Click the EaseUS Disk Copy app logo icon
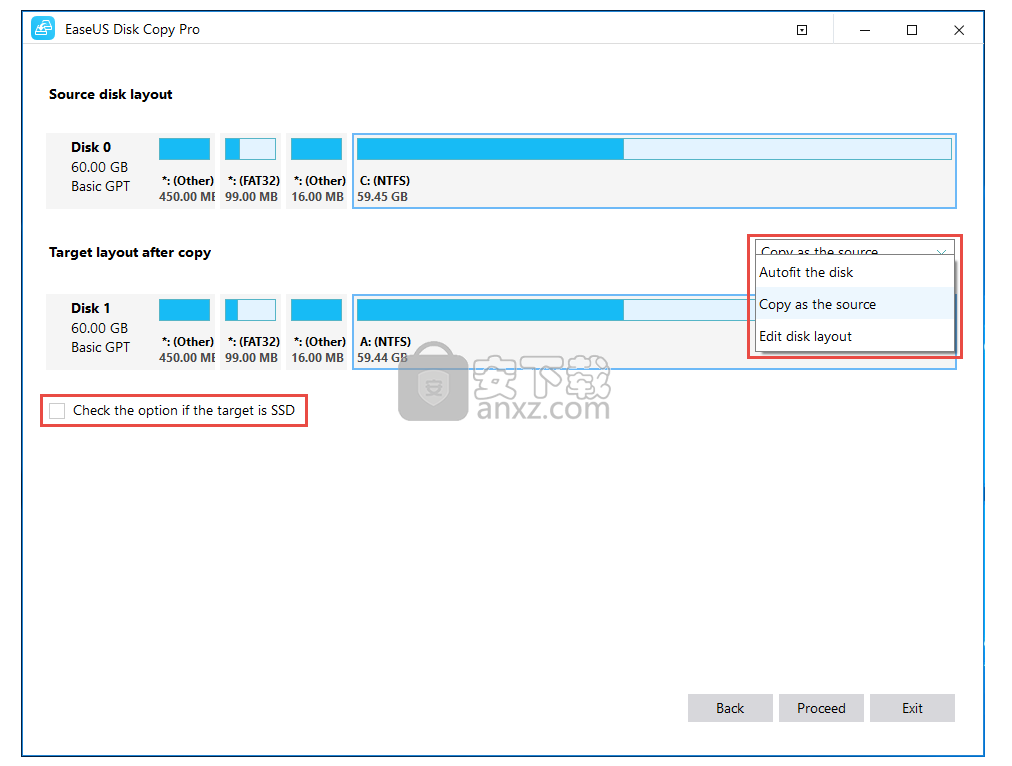 43,29
